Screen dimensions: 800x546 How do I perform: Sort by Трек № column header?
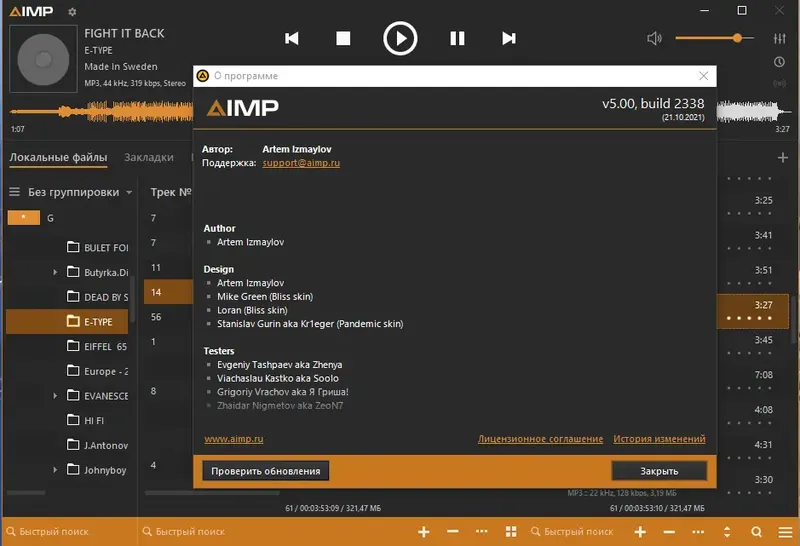point(170,192)
